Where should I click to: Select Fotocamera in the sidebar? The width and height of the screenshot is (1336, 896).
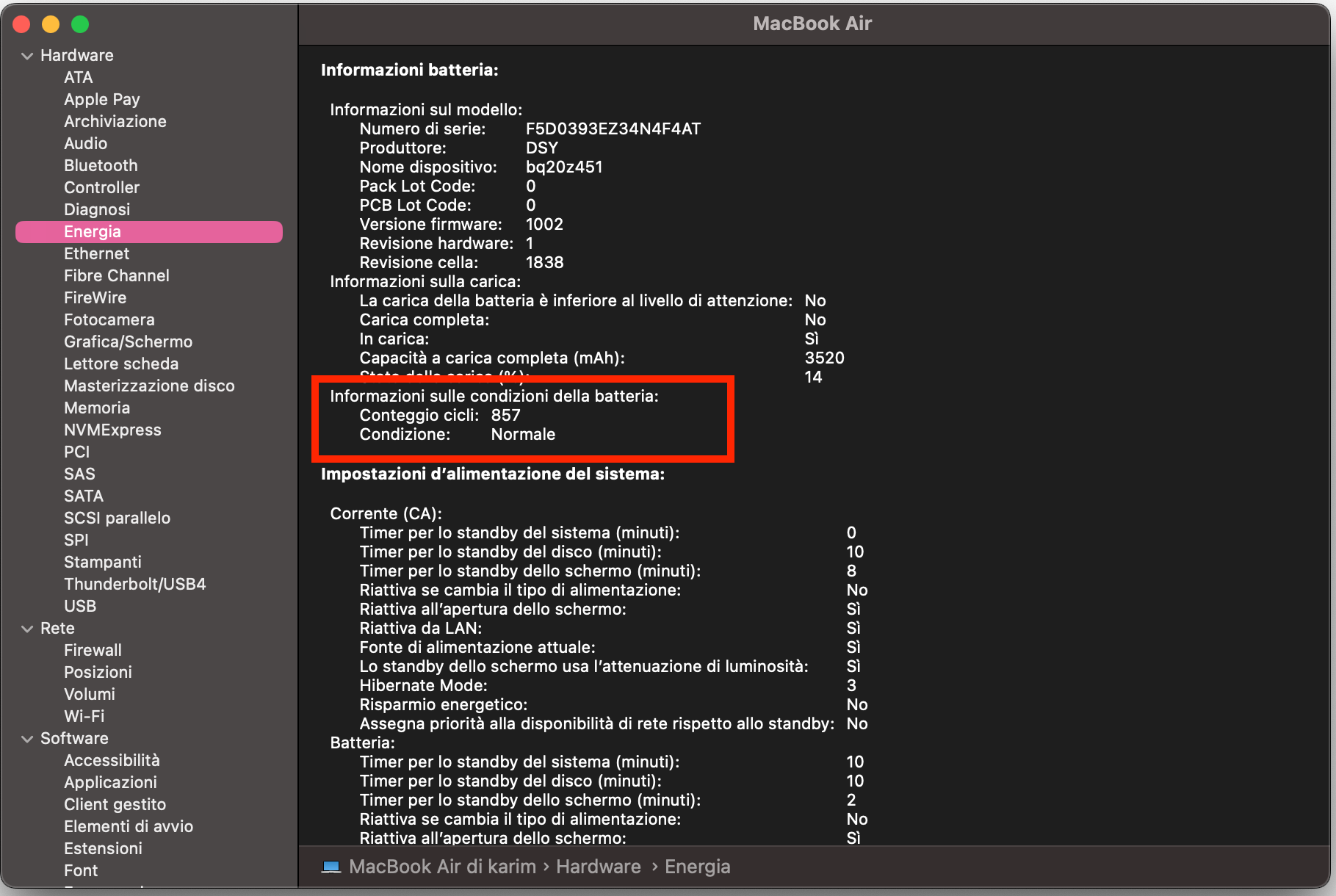click(109, 319)
